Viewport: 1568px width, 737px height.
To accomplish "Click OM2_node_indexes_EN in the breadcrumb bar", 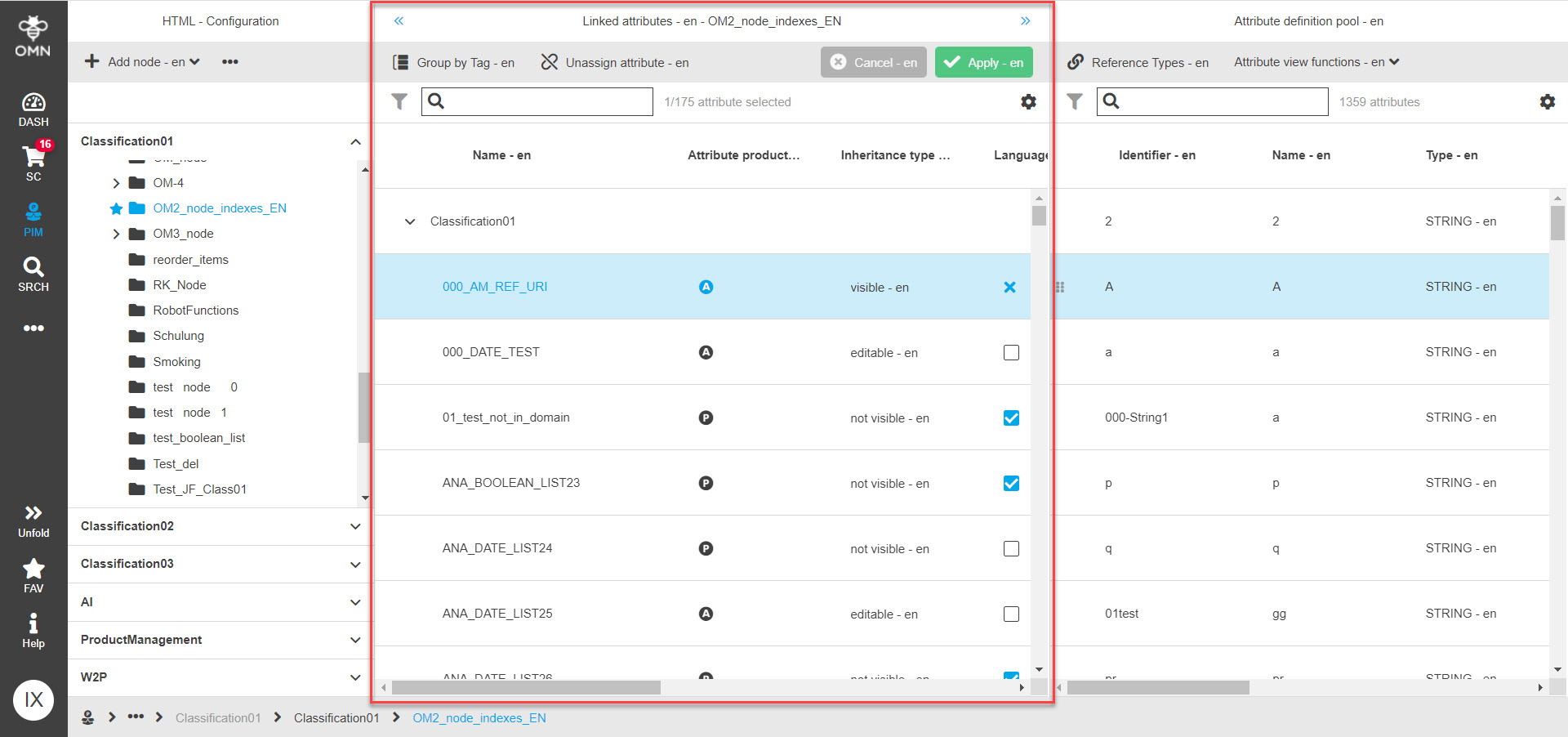I will pyautogui.click(x=479, y=718).
